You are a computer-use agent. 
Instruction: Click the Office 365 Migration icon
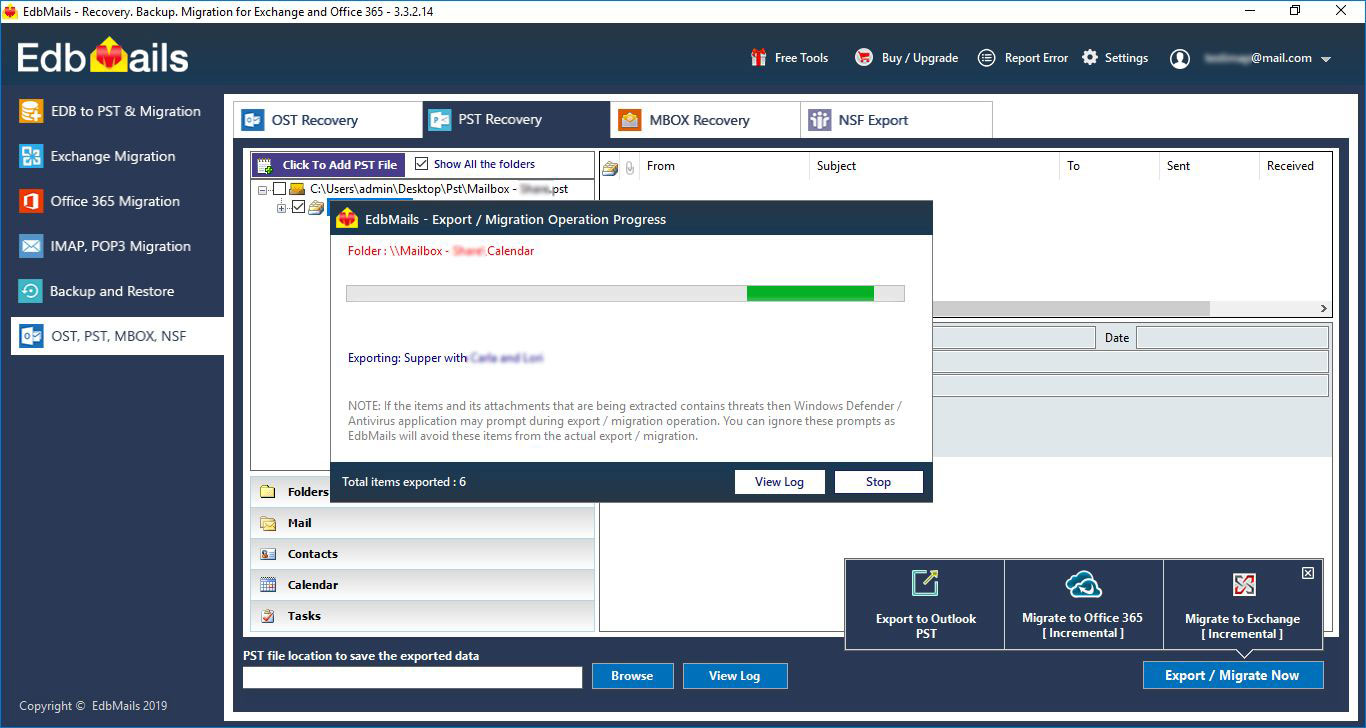31,201
